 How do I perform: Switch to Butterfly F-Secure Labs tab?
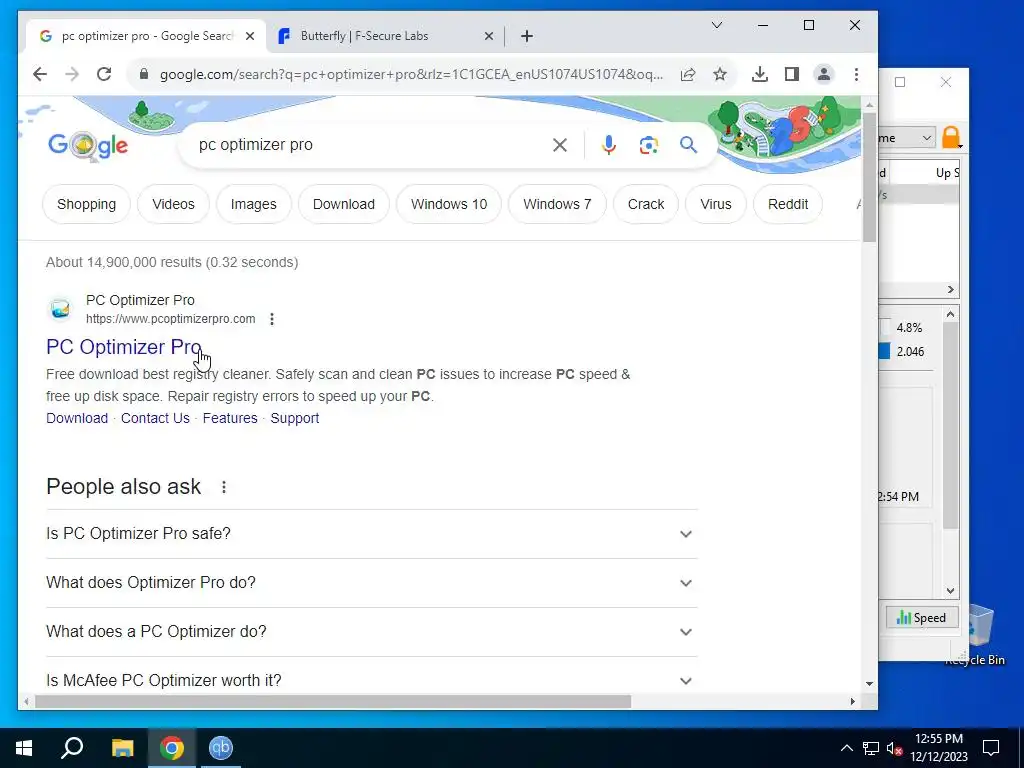point(385,37)
